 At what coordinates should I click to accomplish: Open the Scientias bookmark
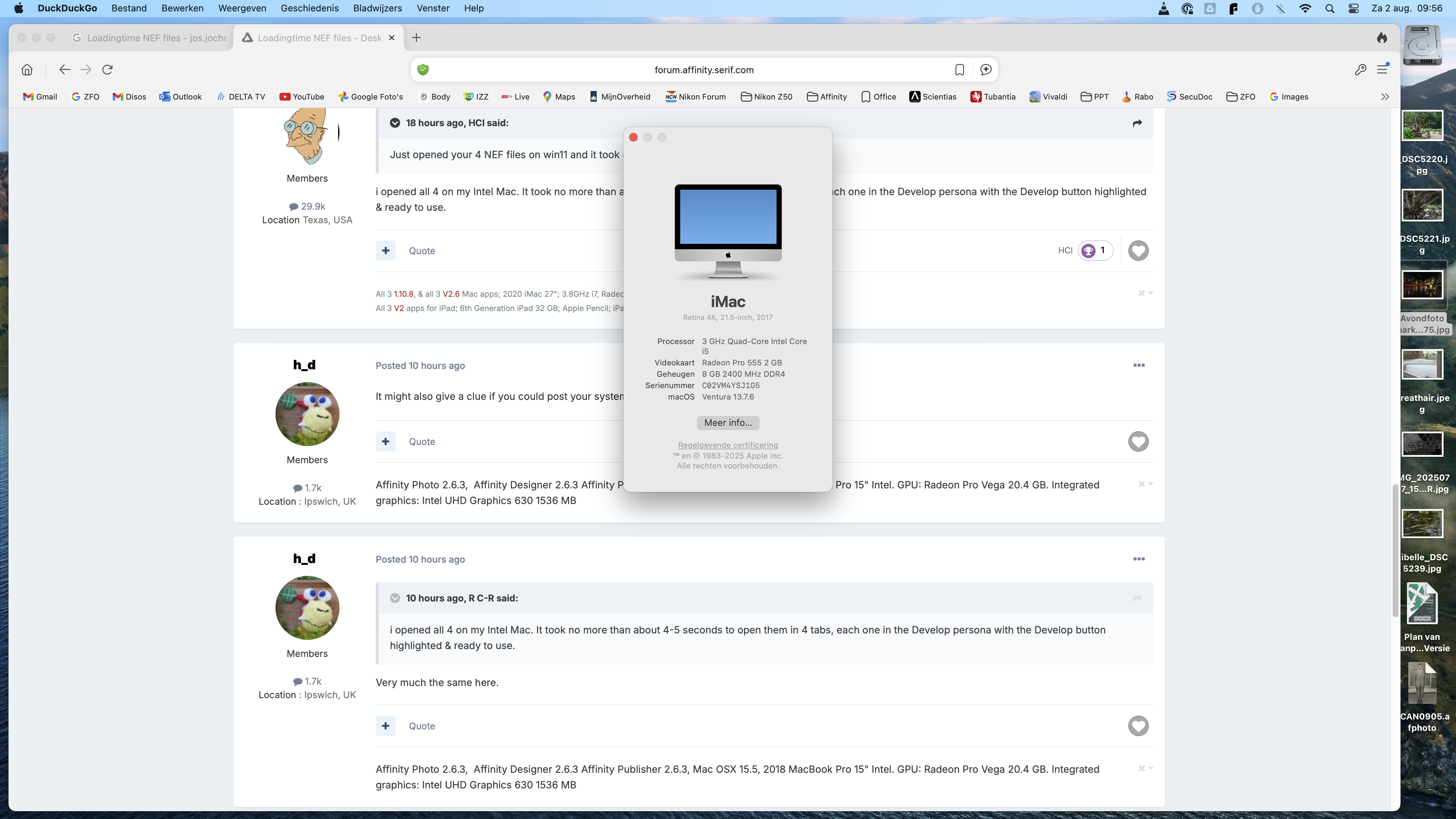coord(933,97)
